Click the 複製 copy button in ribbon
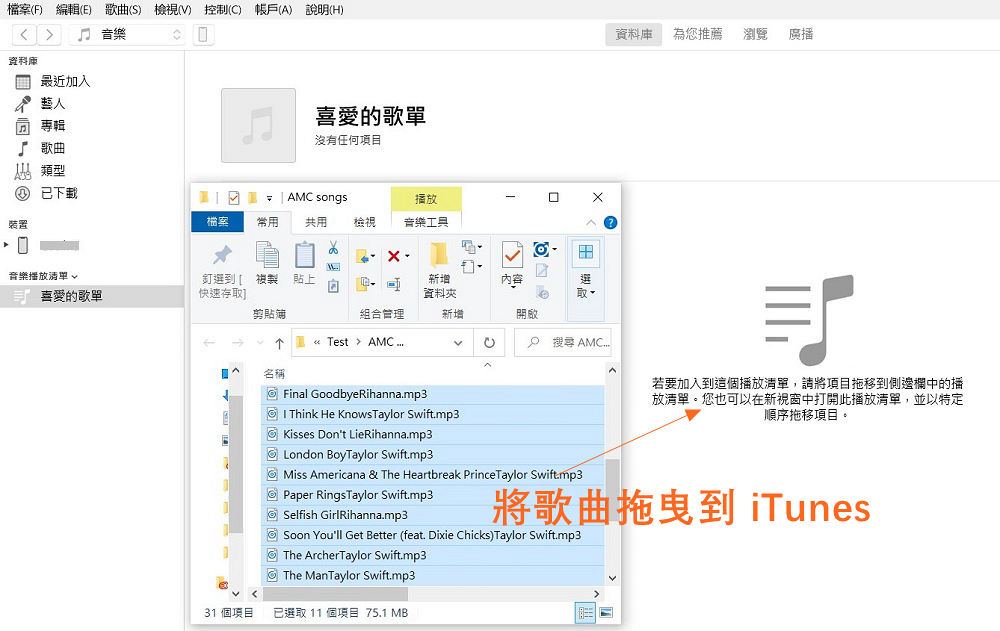Viewport: 1000px width, 631px height. click(x=267, y=263)
